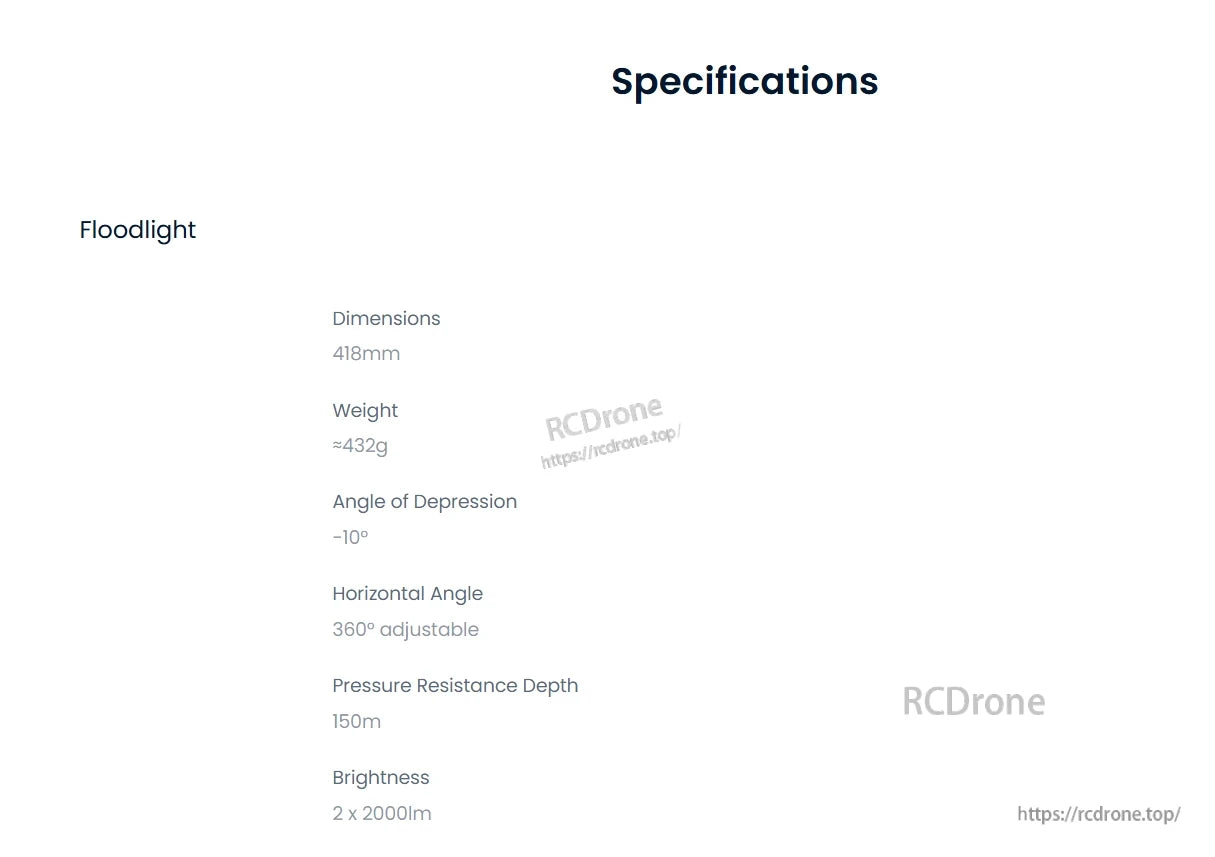The image size is (1215, 857).
Task: Click the 360° number in horizontal angle value
Action: [352, 630]
